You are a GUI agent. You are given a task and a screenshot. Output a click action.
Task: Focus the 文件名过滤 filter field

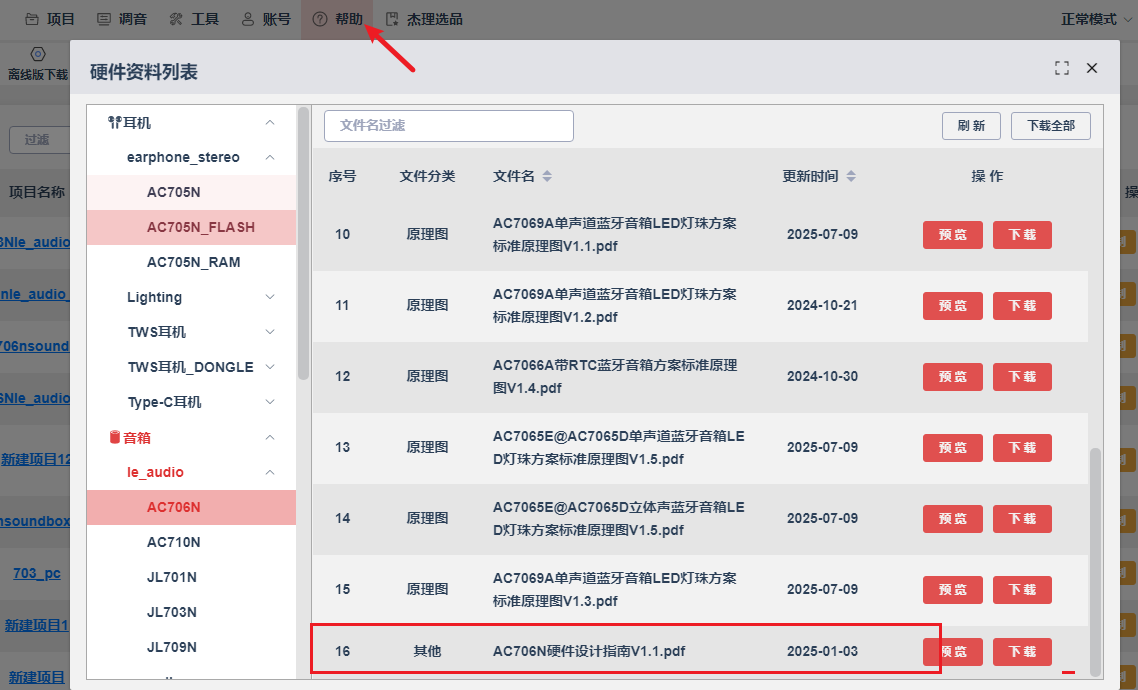449,126
